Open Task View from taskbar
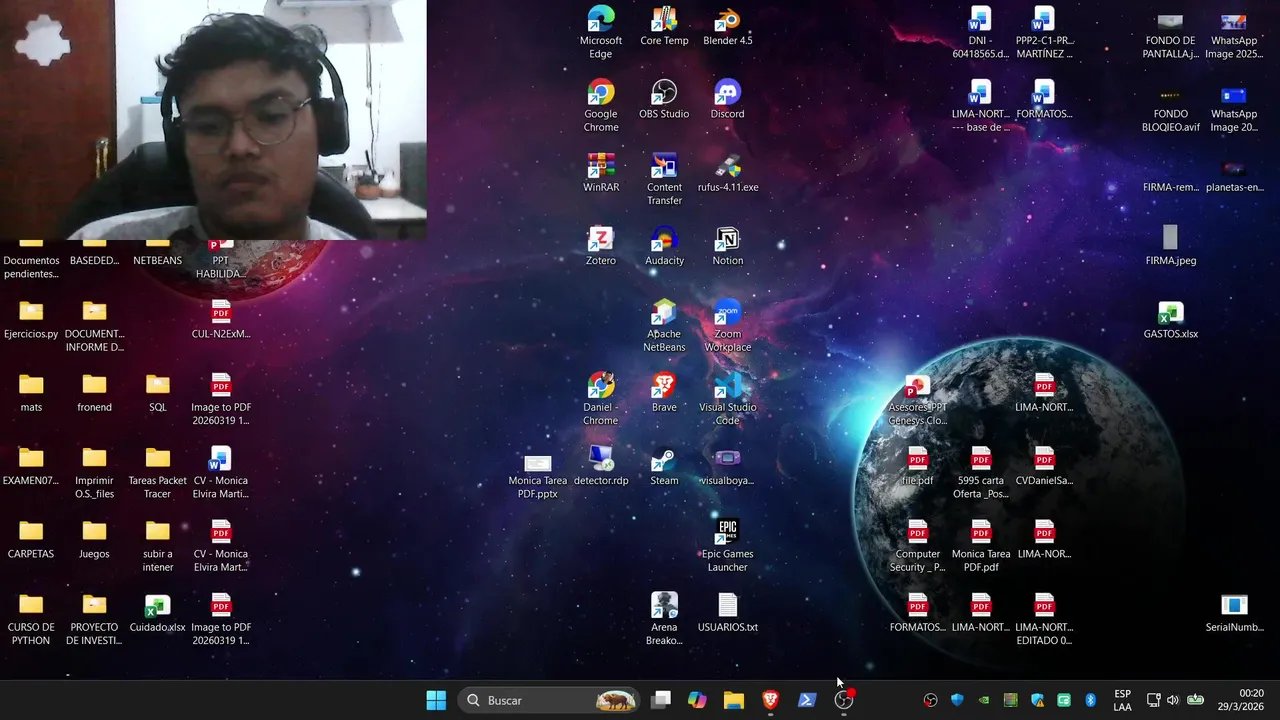The width and height of the screenshot is (1280, 720). coord(661,700)
